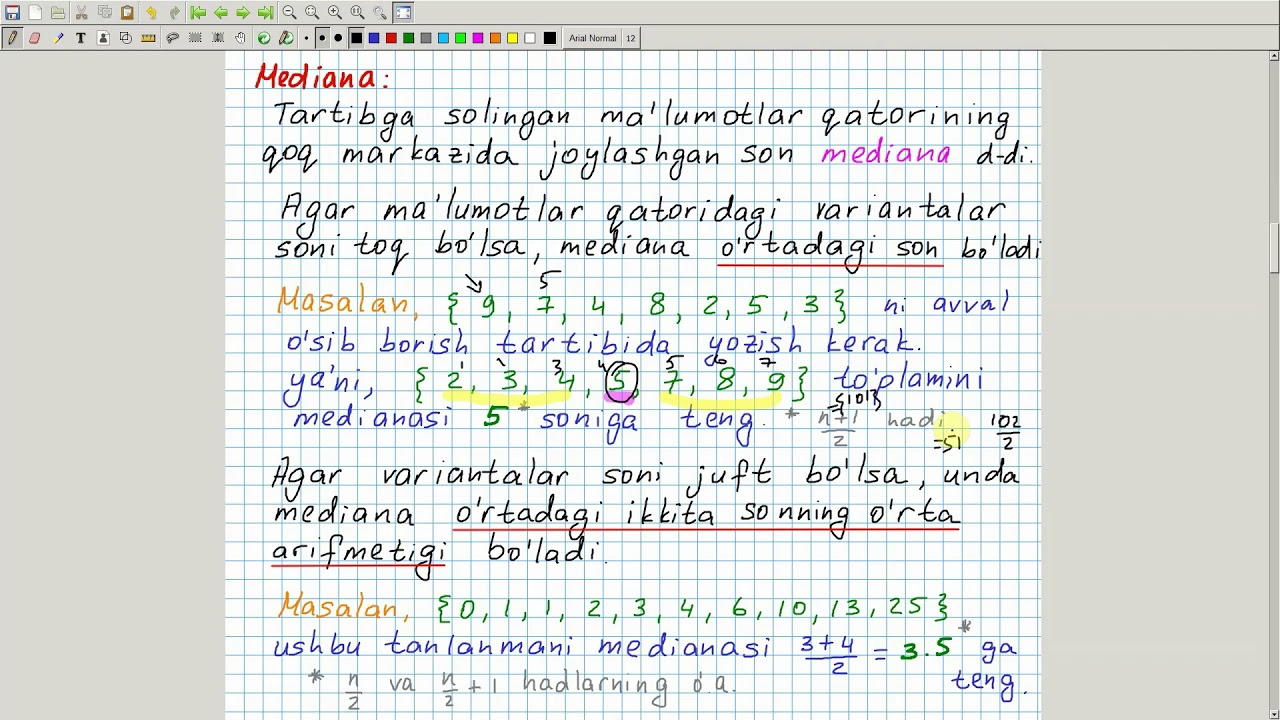Create a new blank page
Screen dimensions: 1280x720
(35, 13)
